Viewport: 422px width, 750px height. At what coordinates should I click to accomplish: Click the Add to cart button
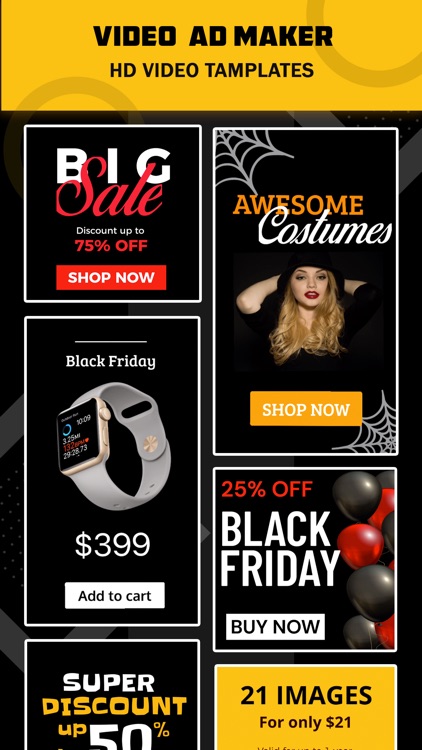click(x=115, y=596)
